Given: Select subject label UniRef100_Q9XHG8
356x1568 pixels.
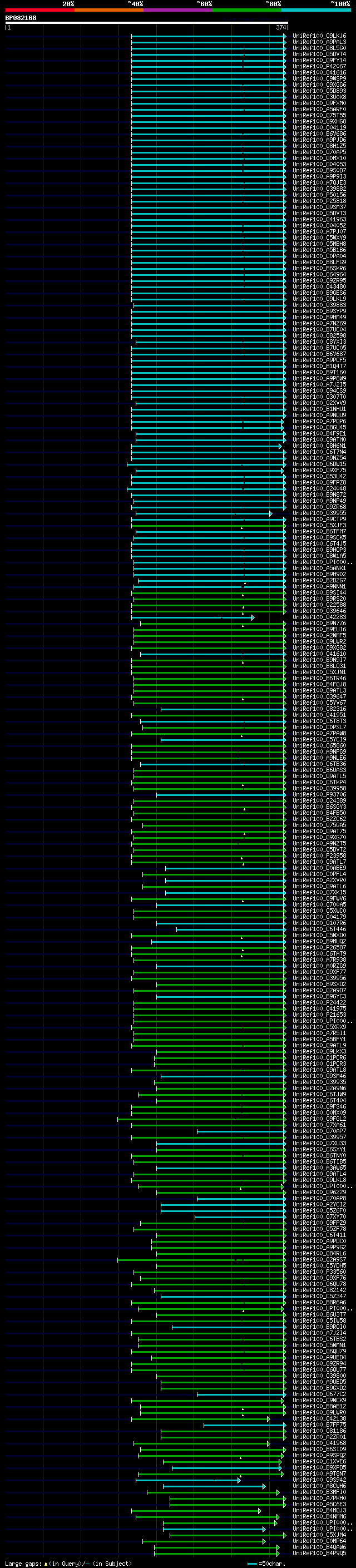Looking at the screenshot, I should click(x=319, y=122).
